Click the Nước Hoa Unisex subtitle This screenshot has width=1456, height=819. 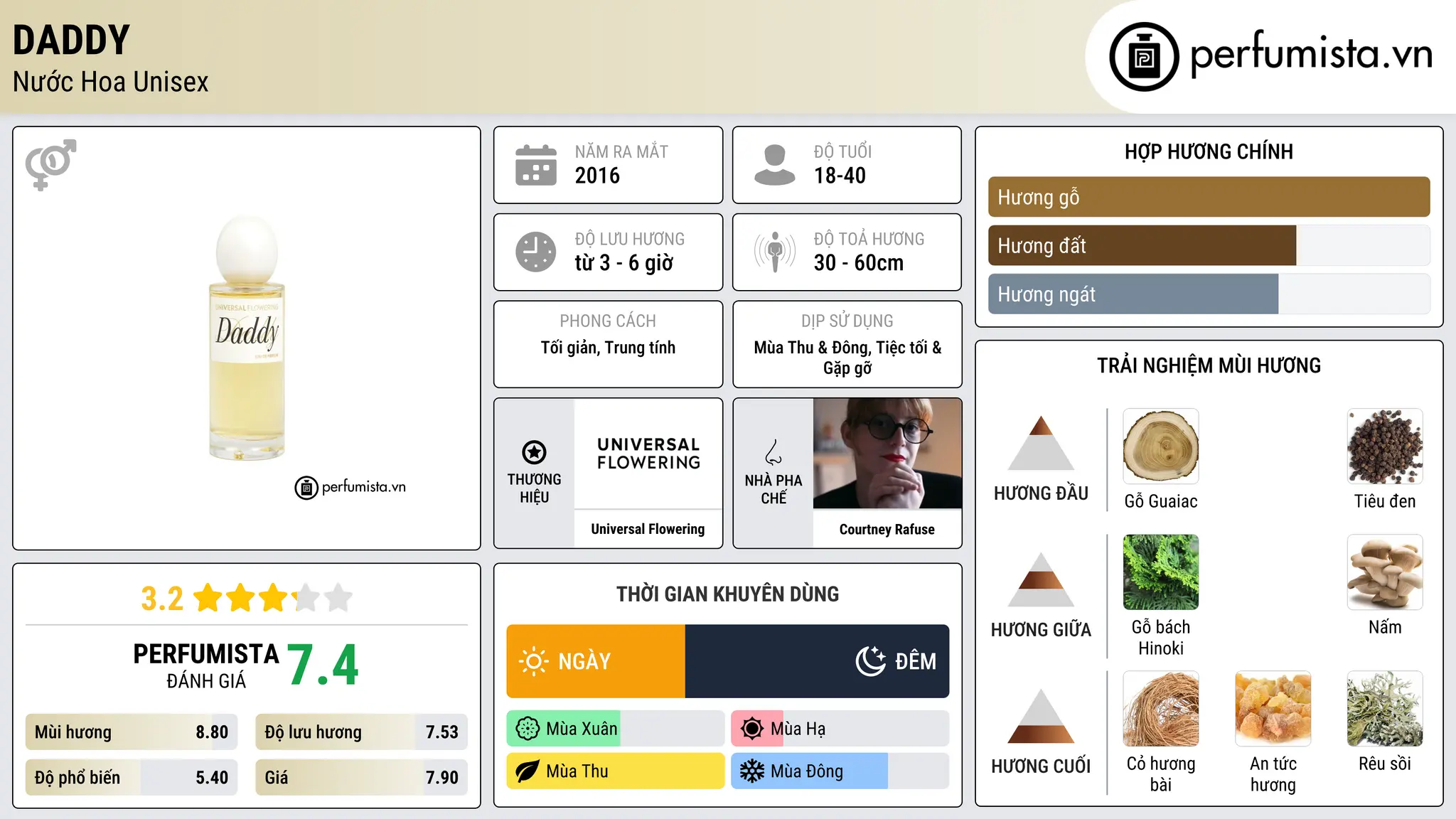click(x=111, y=82)
